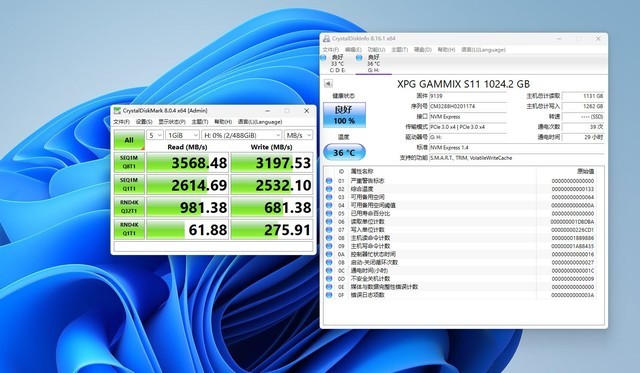Open 功能(U) menu in CrystalDiskInfo
640x373 pixels.
tap(376, 49)
